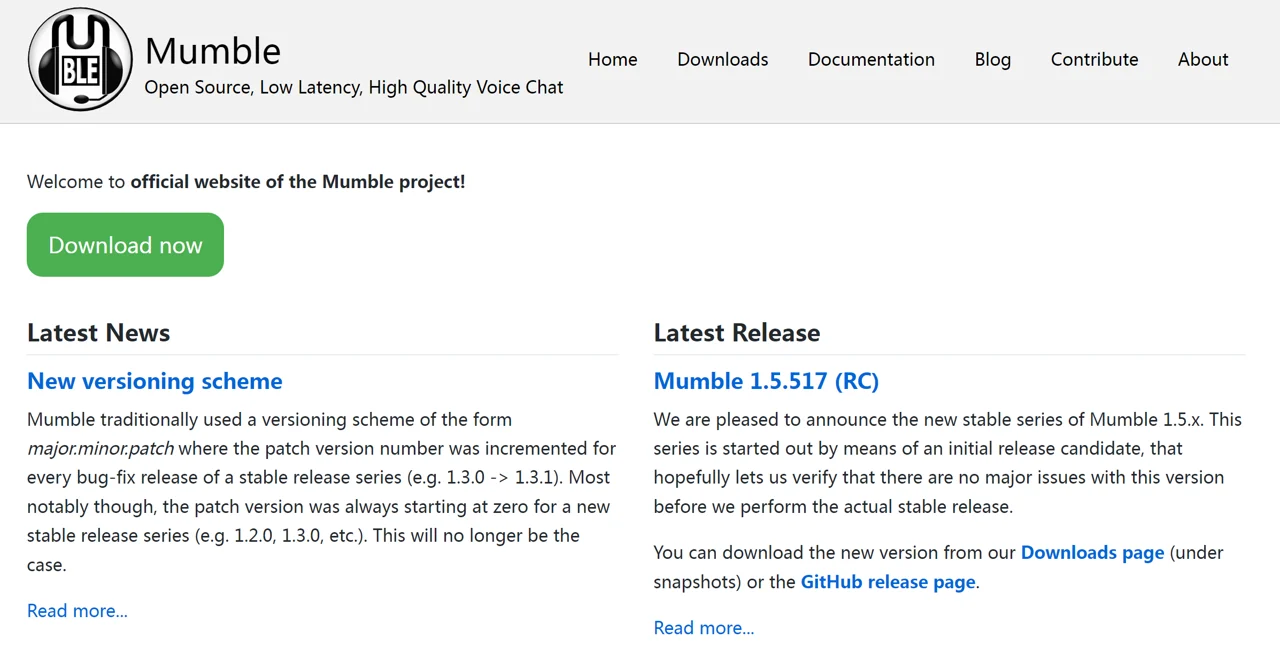The width and height of the screenshot is (1280, 662).
Task: Follow Read more under New versioning scheme
Action: click(x=77, y=611)
